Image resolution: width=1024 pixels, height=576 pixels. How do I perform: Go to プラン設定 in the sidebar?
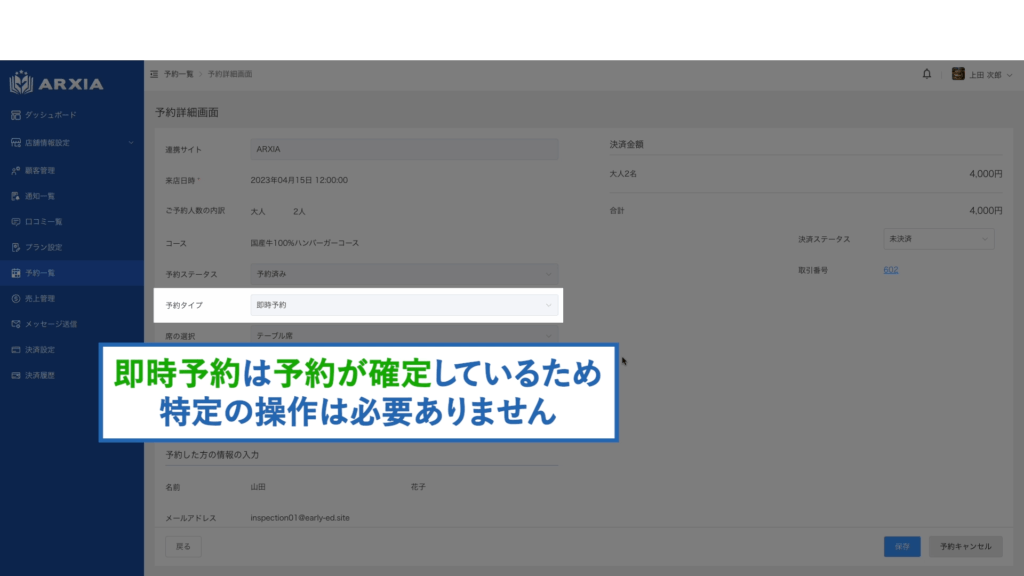click(44, 247)
